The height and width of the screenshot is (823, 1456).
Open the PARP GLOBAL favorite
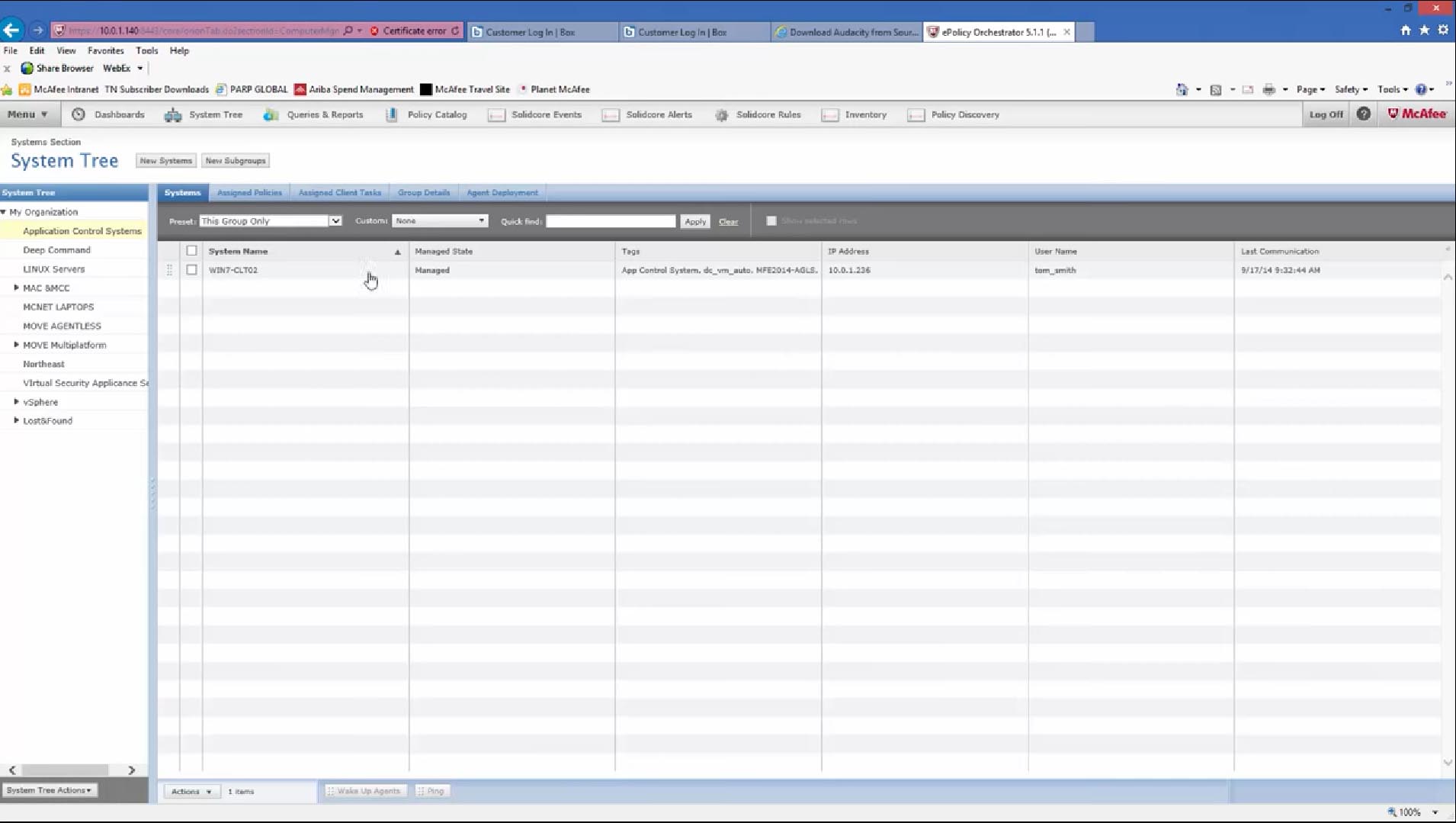click(x=252, y=89)
